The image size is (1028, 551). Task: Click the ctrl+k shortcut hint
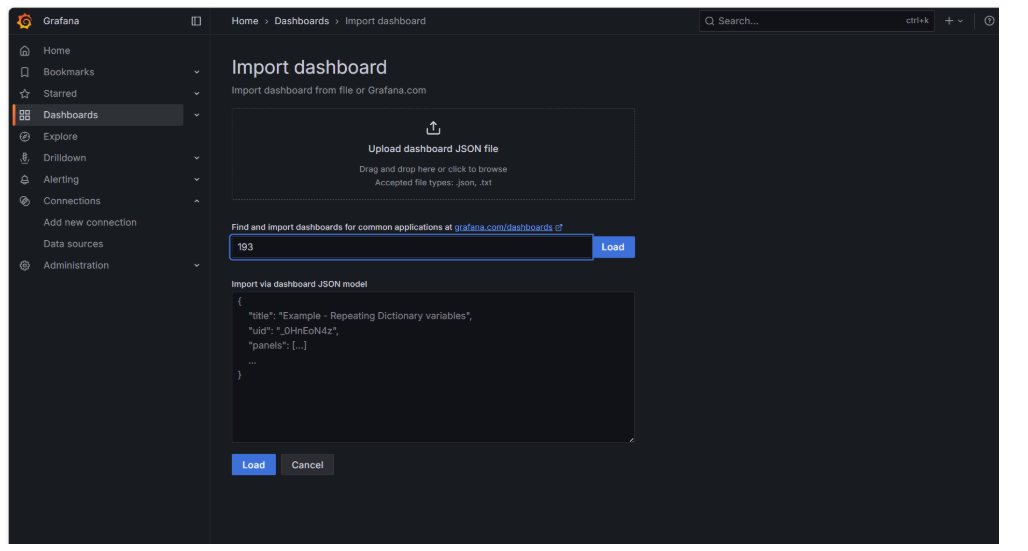click(x=917, y=21)
